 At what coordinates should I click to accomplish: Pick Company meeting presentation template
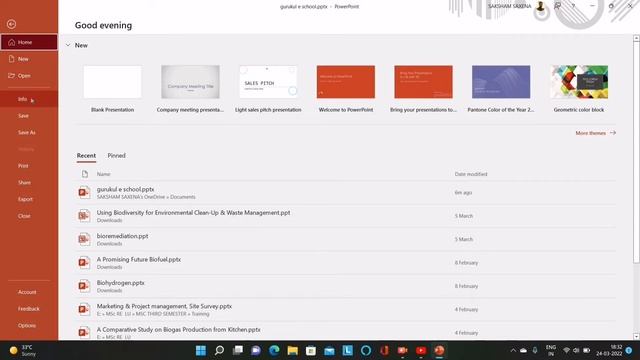(x=190, y=89)
